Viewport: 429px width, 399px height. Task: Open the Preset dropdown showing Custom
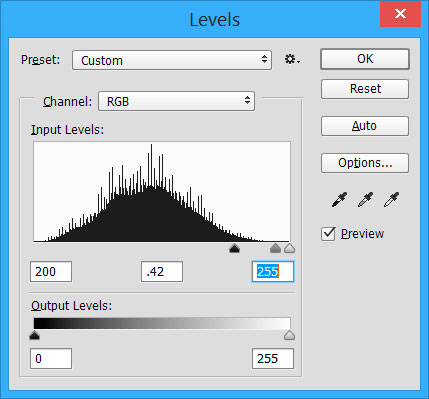pyautogui.click(x=172, y=60)
